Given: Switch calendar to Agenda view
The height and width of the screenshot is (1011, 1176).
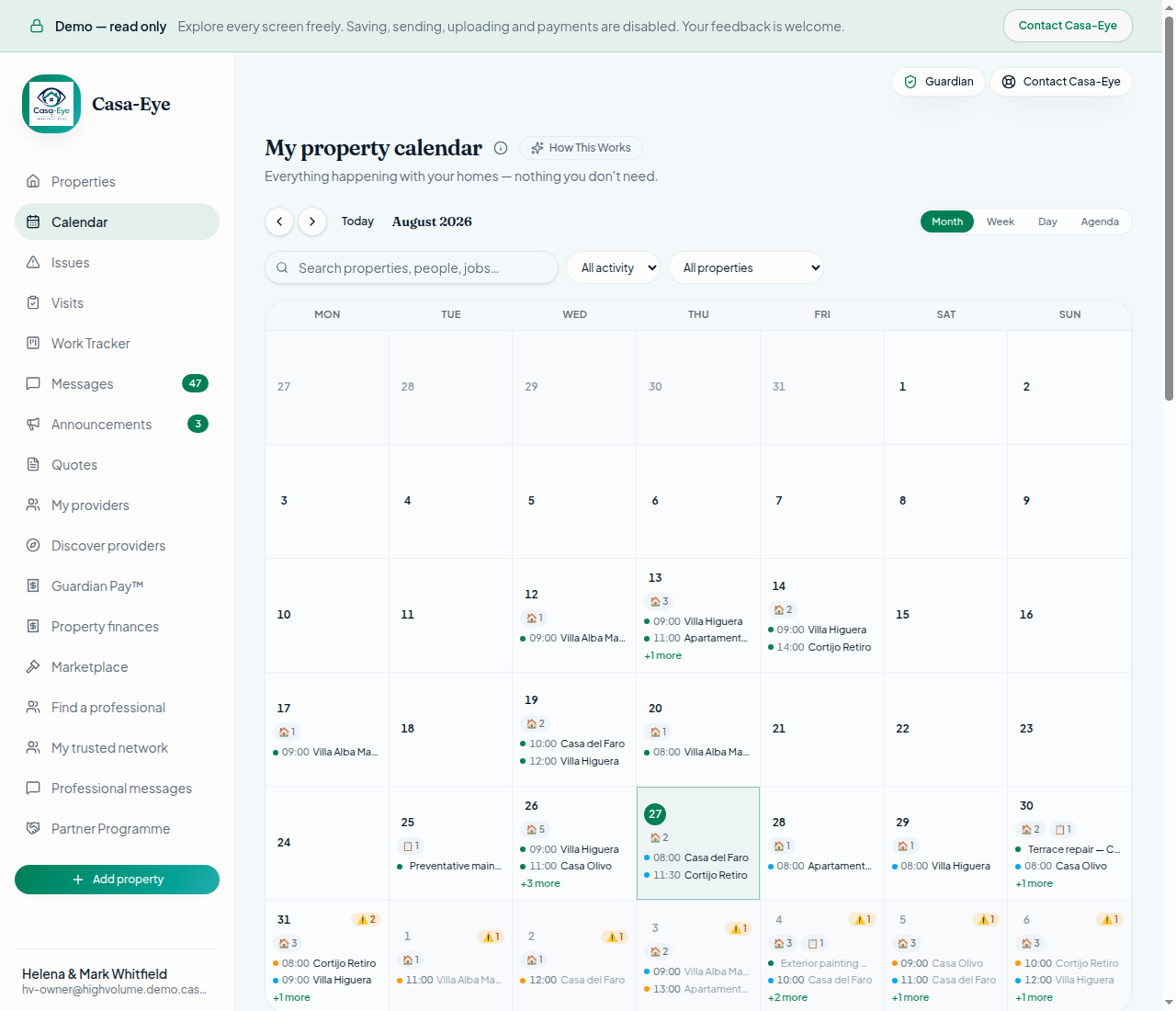Looking at the screenshot, I should pos(1099,222).
